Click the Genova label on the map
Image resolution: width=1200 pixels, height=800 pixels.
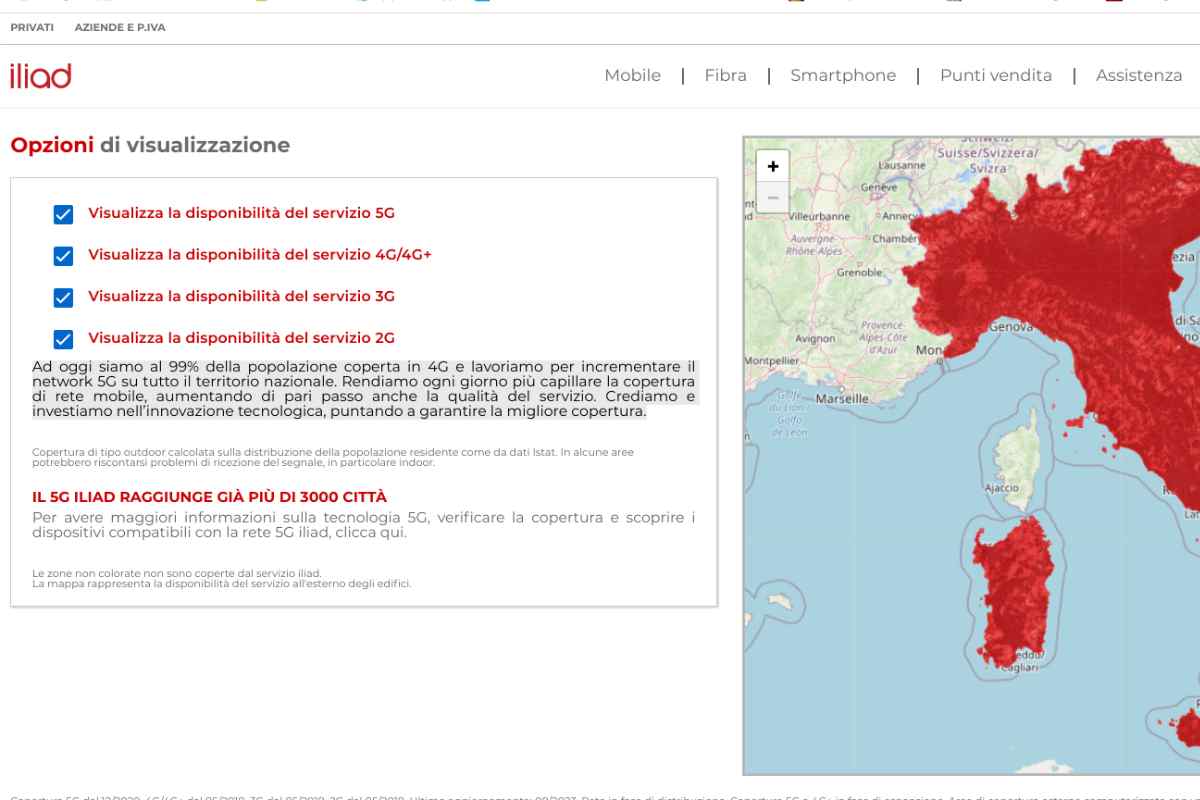[x=1010, y=327]
